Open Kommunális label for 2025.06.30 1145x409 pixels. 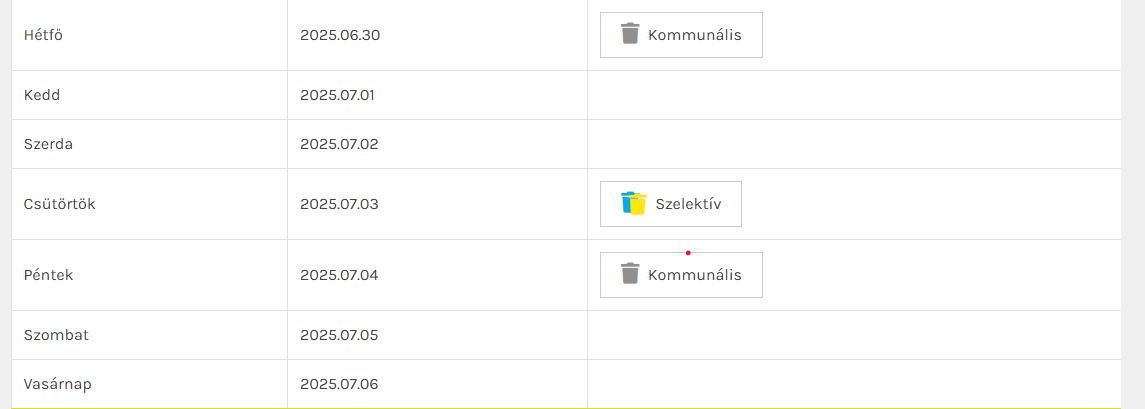click(x=695, y=35)
